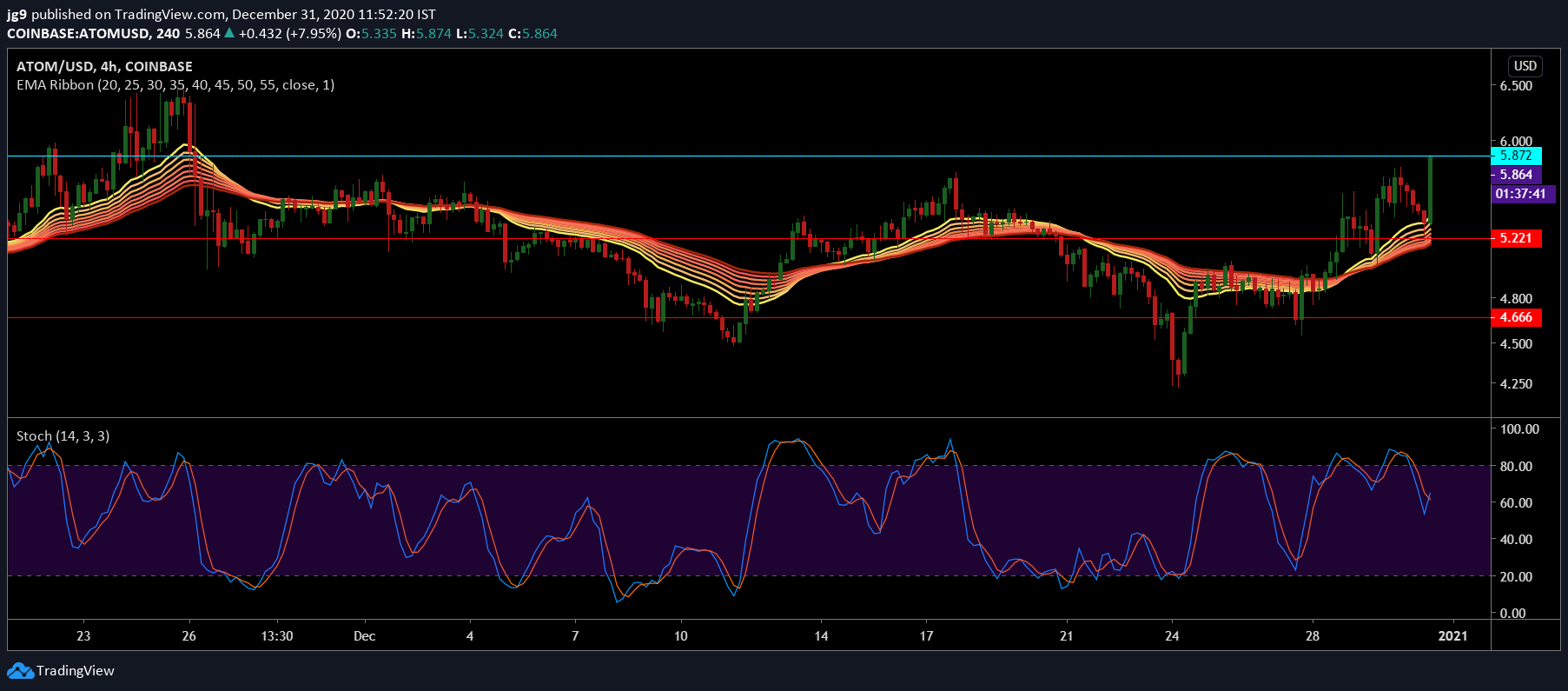Screen dimensions: 1568x691
Task: Select the red 4.666 price level tag
Action: click(1516, 317)
